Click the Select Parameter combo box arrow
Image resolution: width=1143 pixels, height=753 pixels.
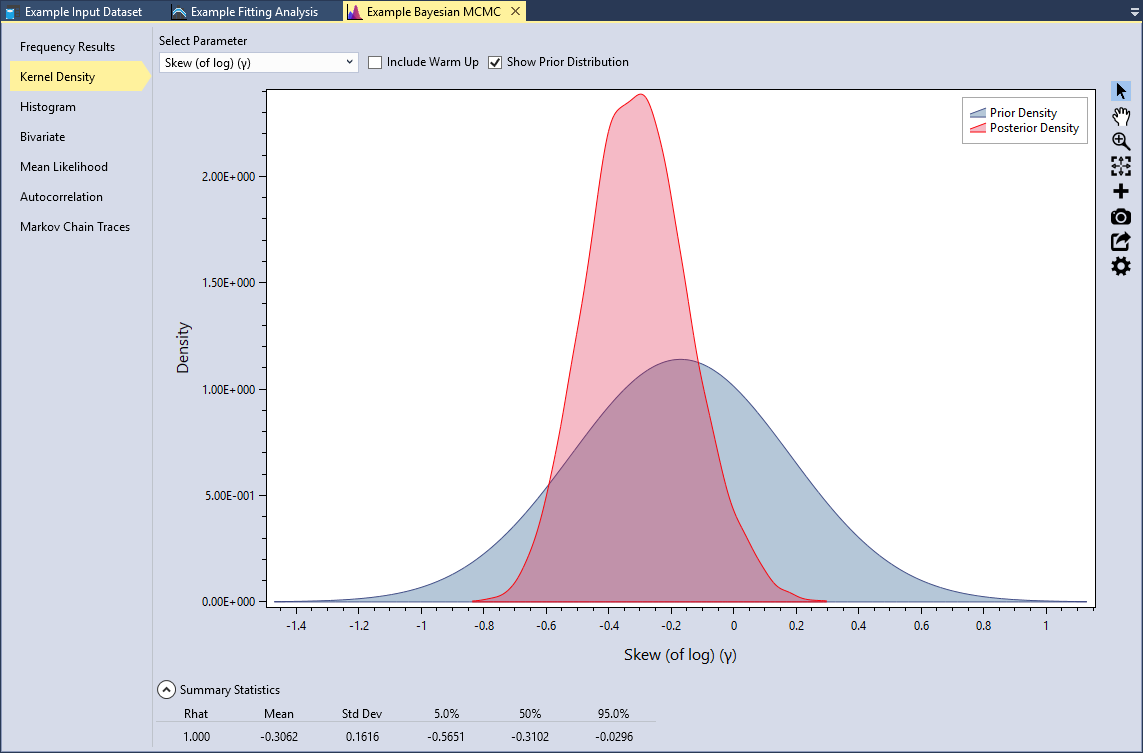click(x=348, y=62)
